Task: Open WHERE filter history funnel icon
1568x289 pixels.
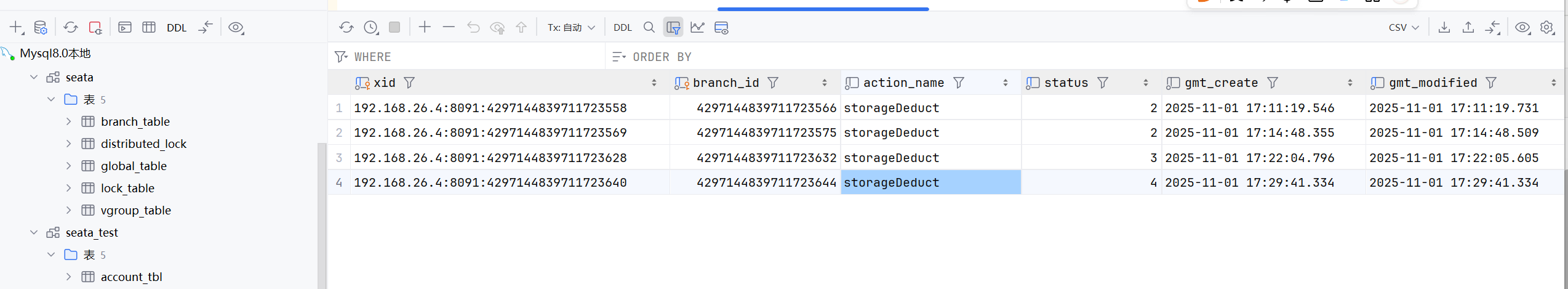Action: (x=341, y=57)
